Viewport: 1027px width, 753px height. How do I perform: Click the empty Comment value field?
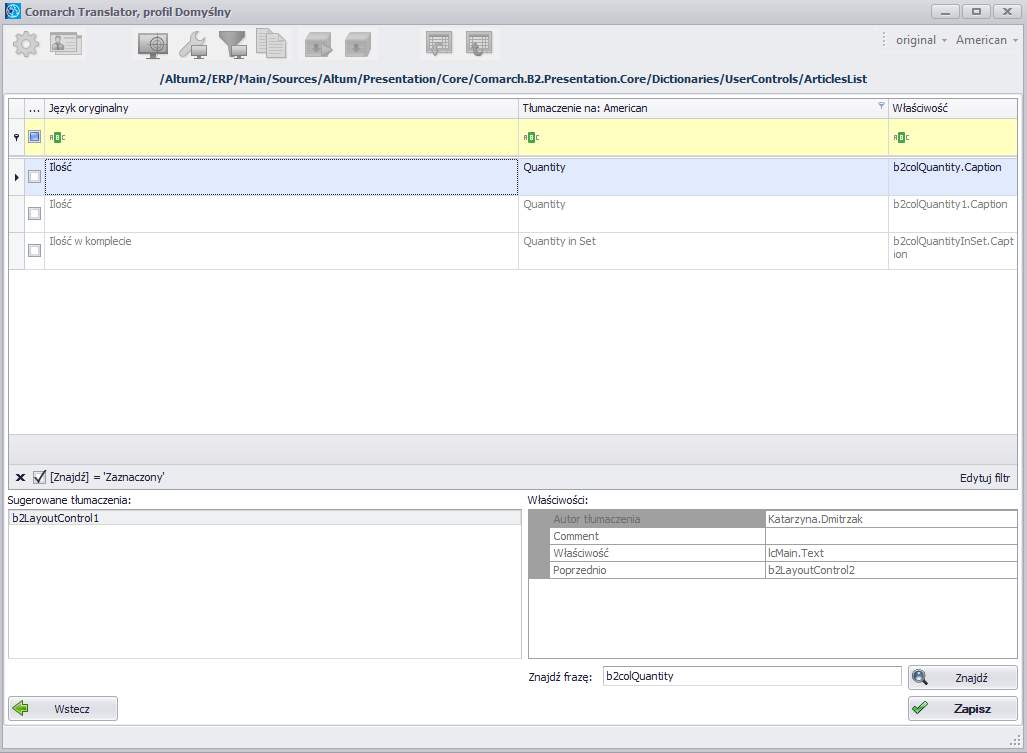(891, 536)
